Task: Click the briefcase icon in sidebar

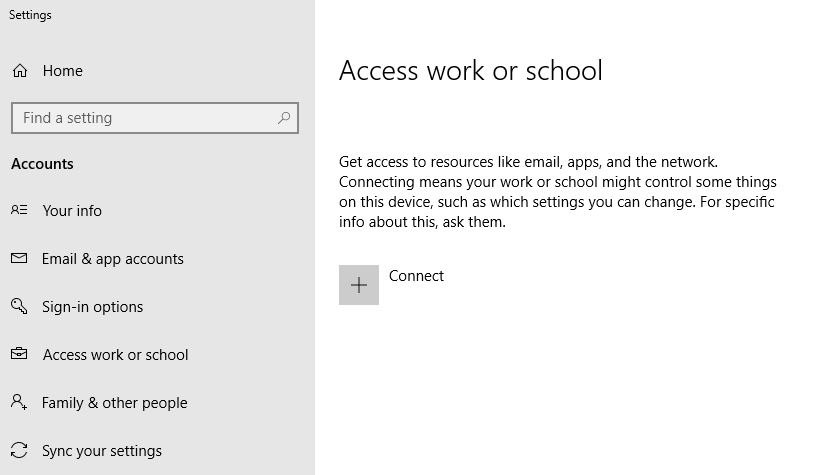Action: point(19,354)
